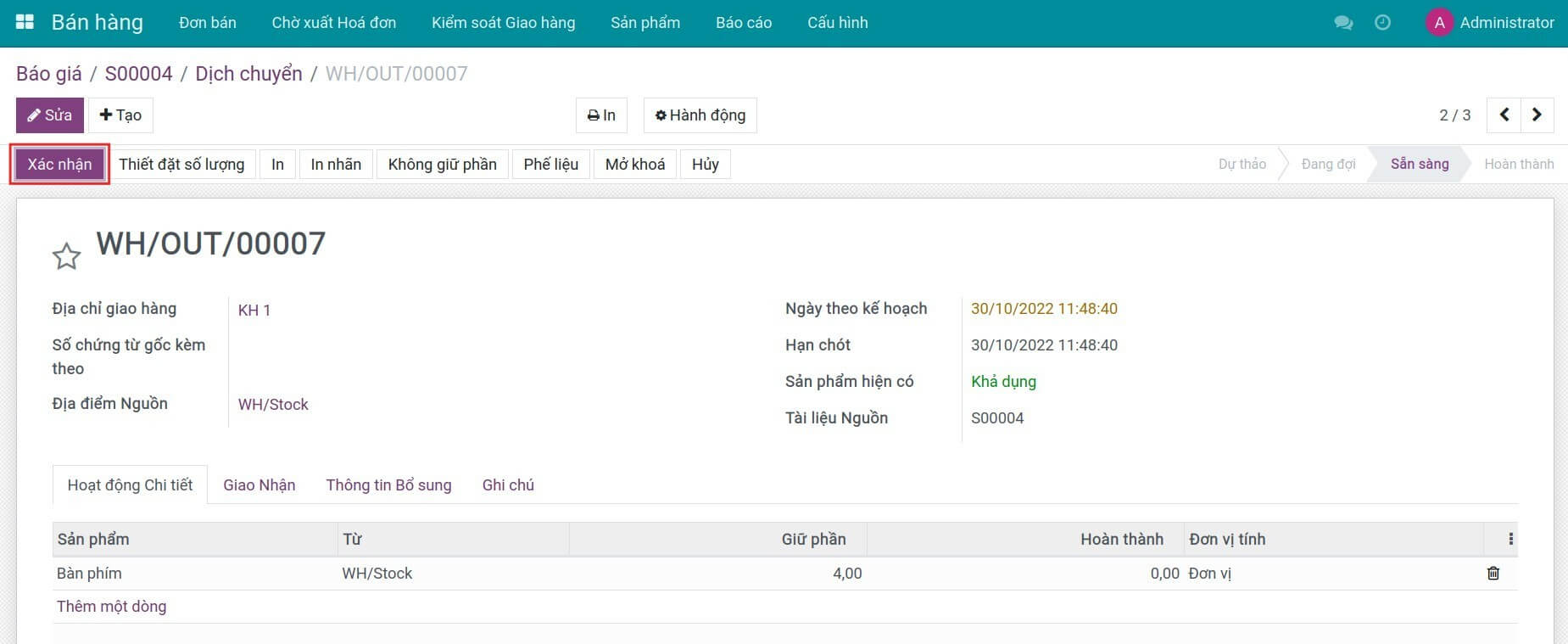The width and height of the screenshot is (1568, 644).
Task: Select the Sẵn sàng status stage
Action: pyautogui.click(x=1419, y=165)
